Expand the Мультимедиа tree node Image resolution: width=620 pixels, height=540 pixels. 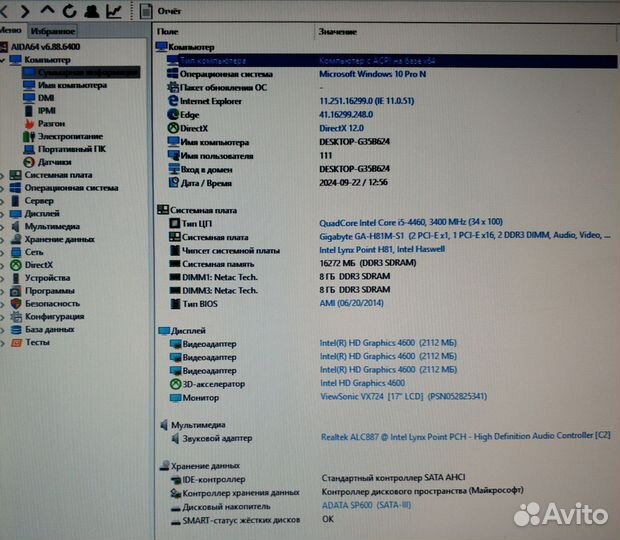coord(2,227)
